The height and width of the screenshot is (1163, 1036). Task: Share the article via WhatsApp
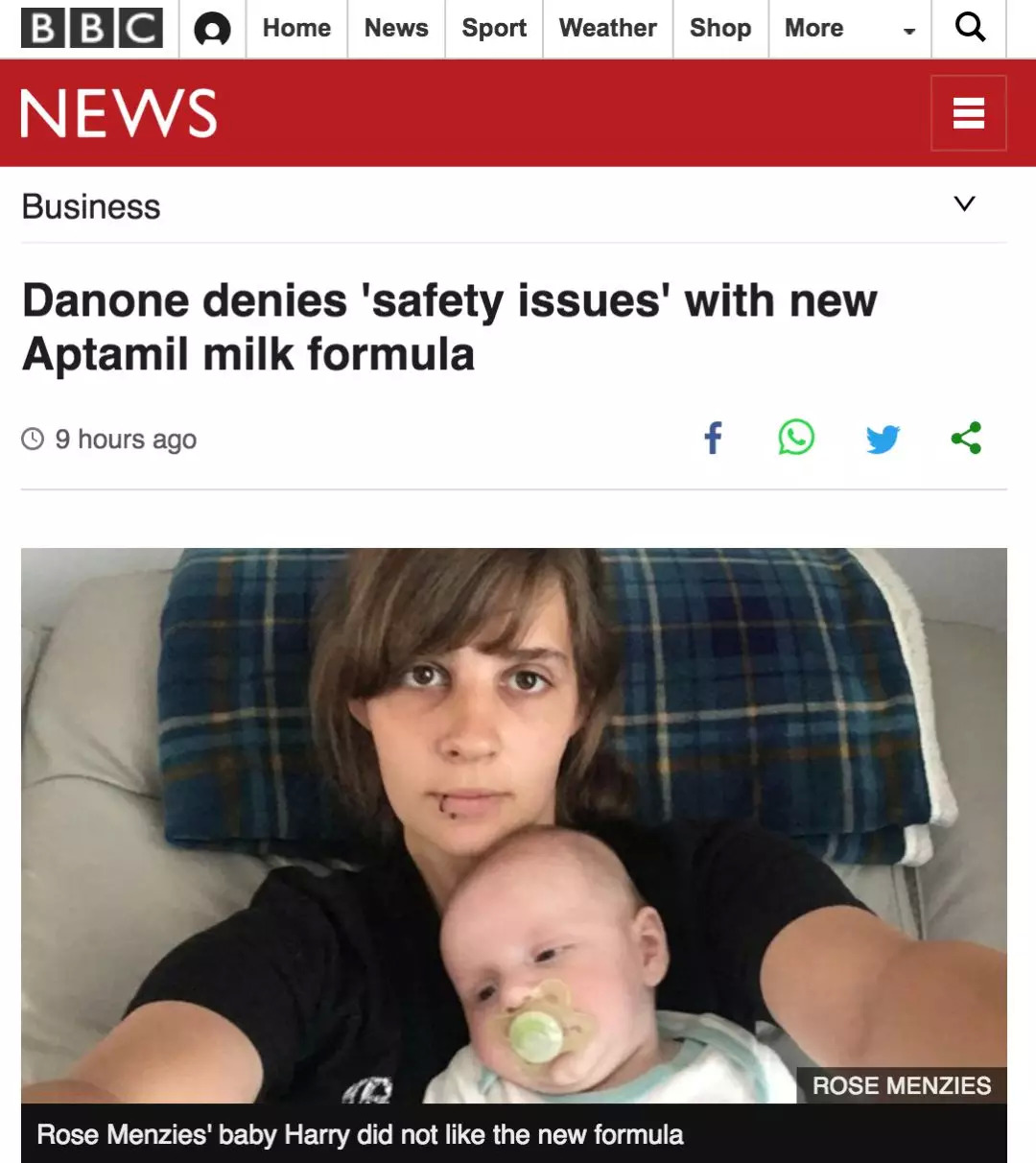tap(796, 438)
